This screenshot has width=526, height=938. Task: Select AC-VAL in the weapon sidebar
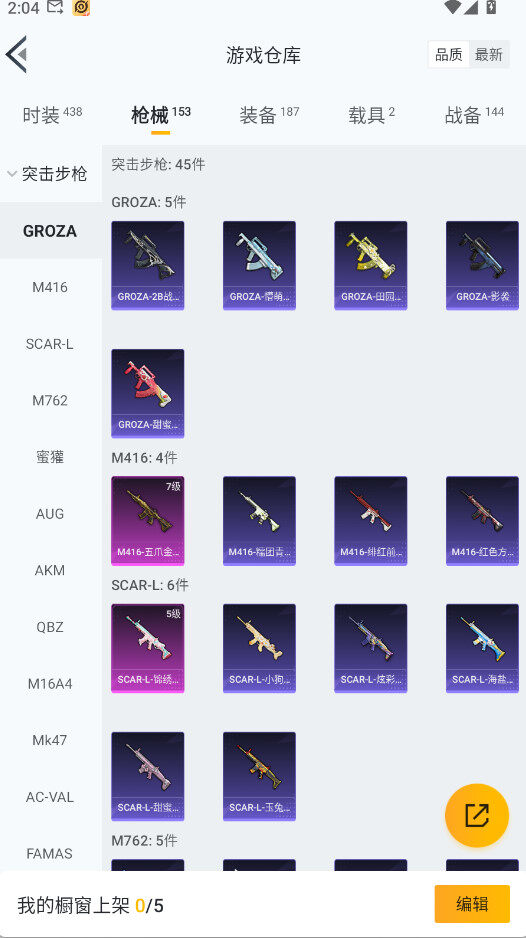click(x=50, y=797)
